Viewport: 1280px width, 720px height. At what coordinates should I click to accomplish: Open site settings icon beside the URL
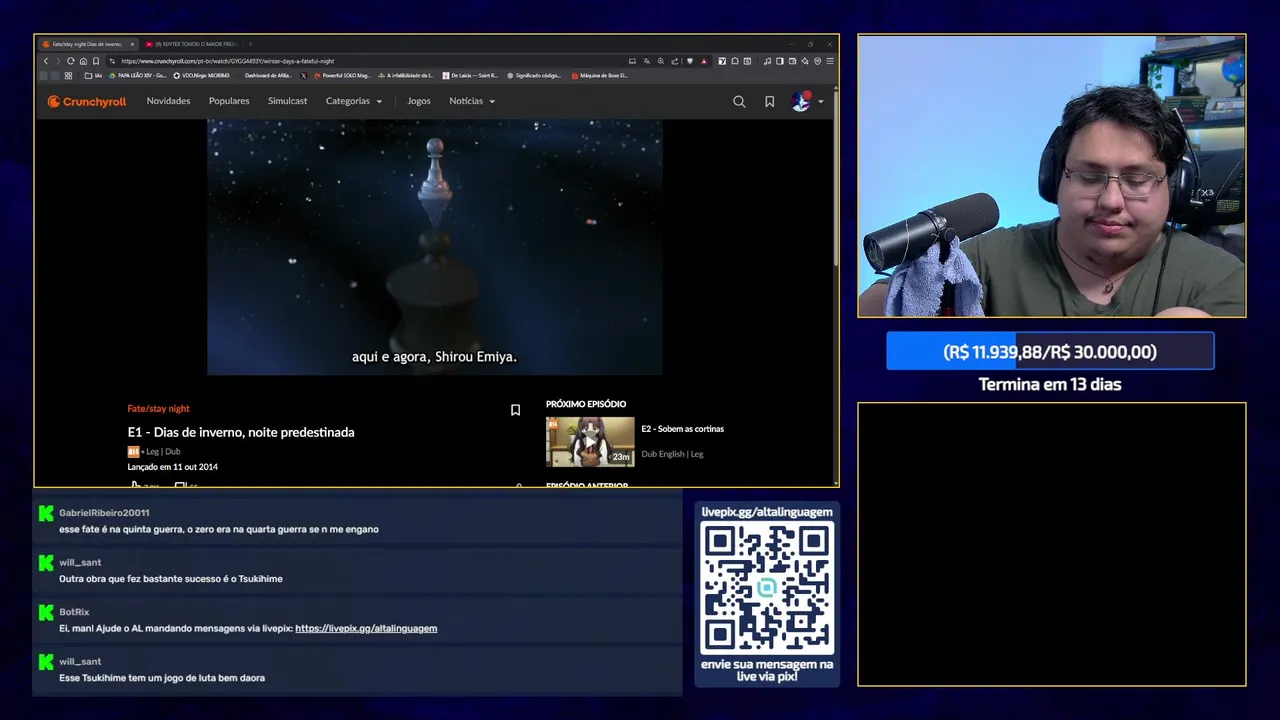112,61
